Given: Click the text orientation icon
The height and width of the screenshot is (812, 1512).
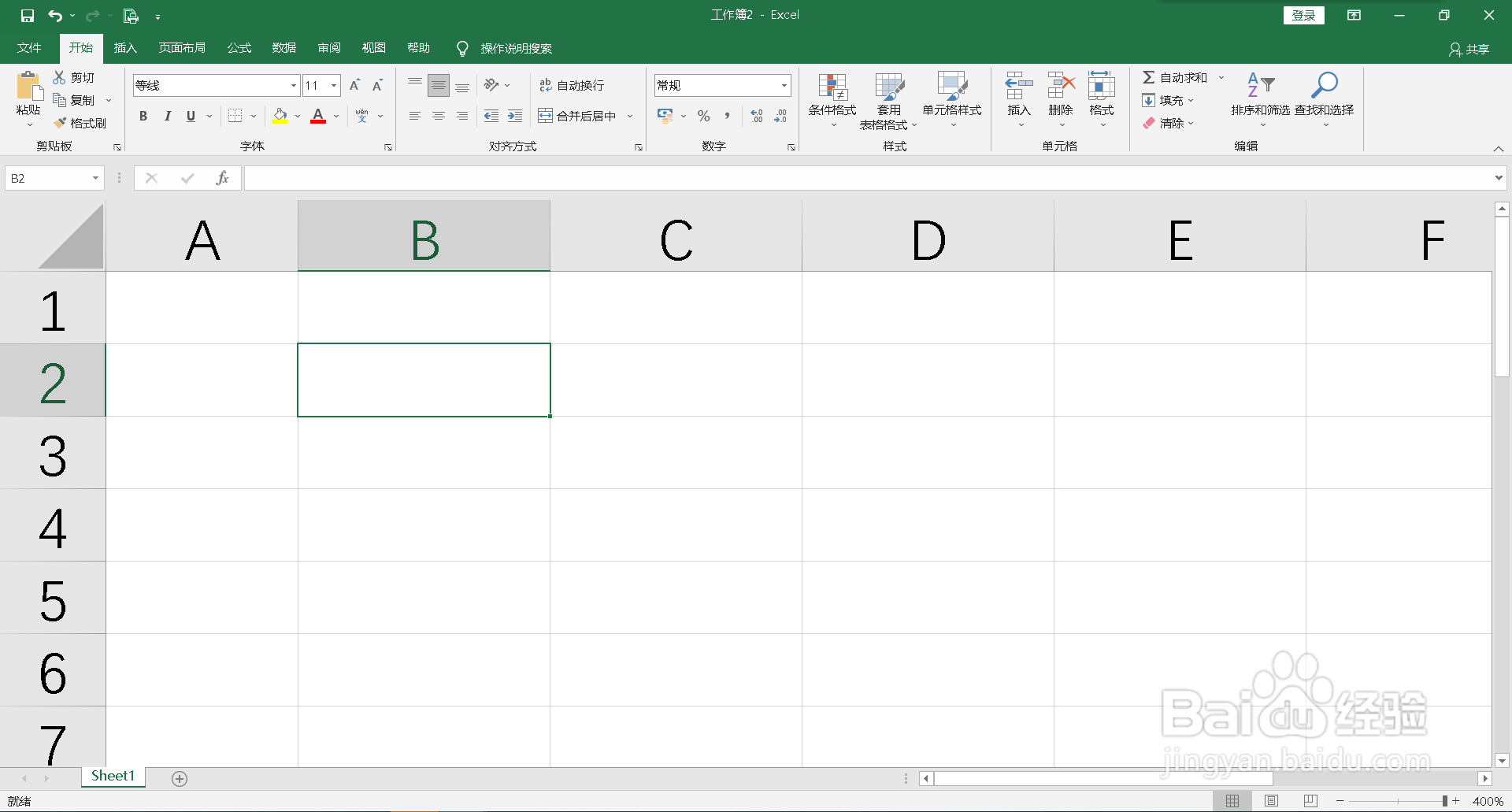Looking at the screenshot, I should click(491, 85).
